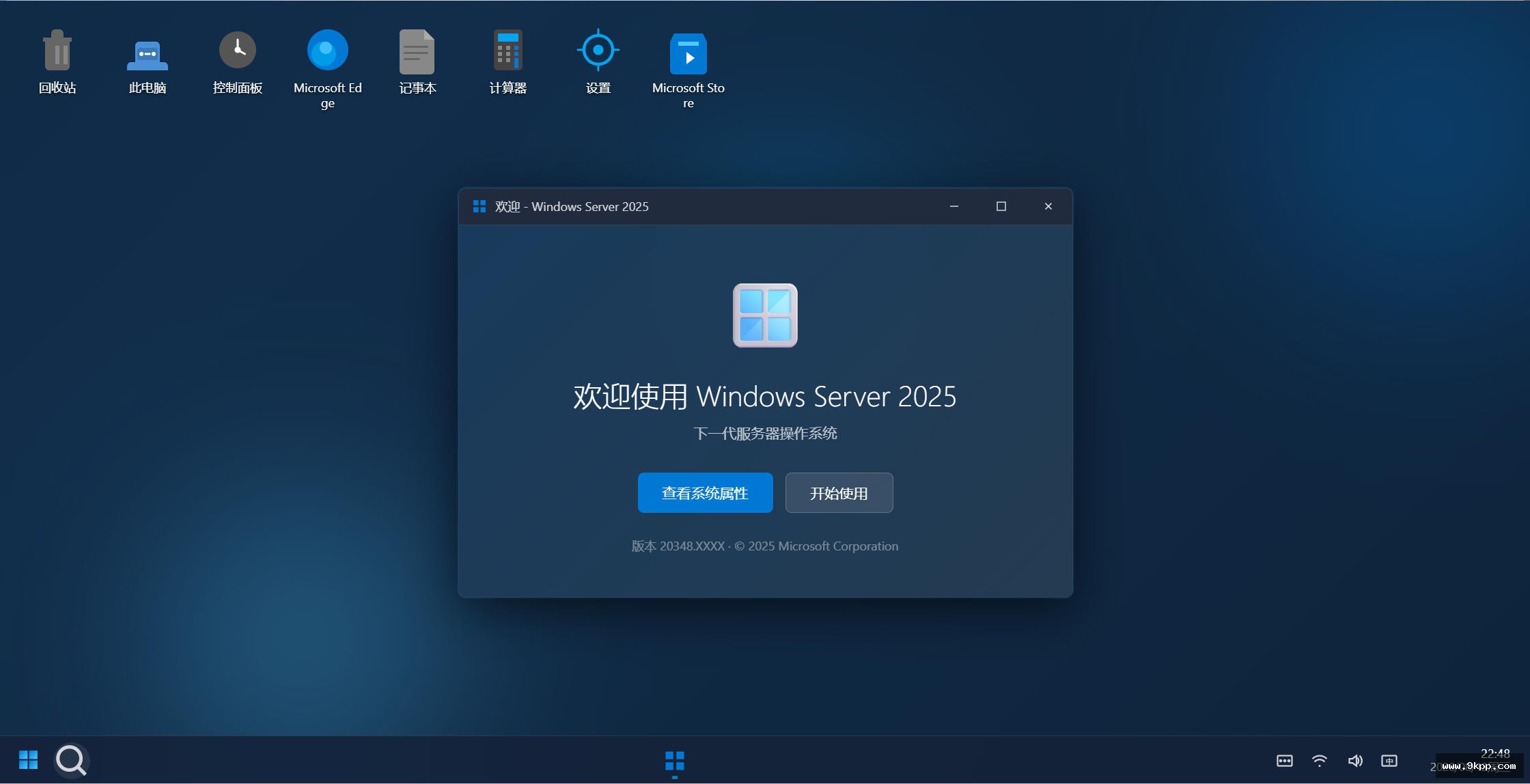Click the 下一代服务器操作系统 subtitle
The image size is (1530, 784).
tap(765, 434)
